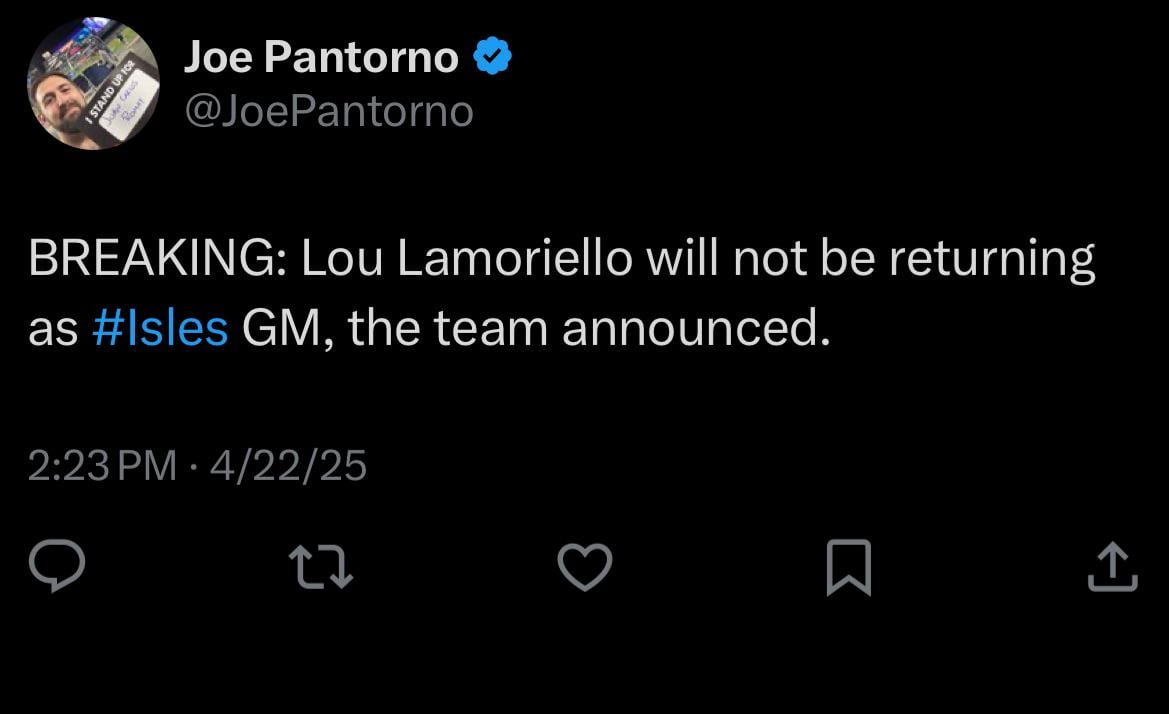
Task: Open sharing options with the share arrow icon
Action: (1113, 566)
